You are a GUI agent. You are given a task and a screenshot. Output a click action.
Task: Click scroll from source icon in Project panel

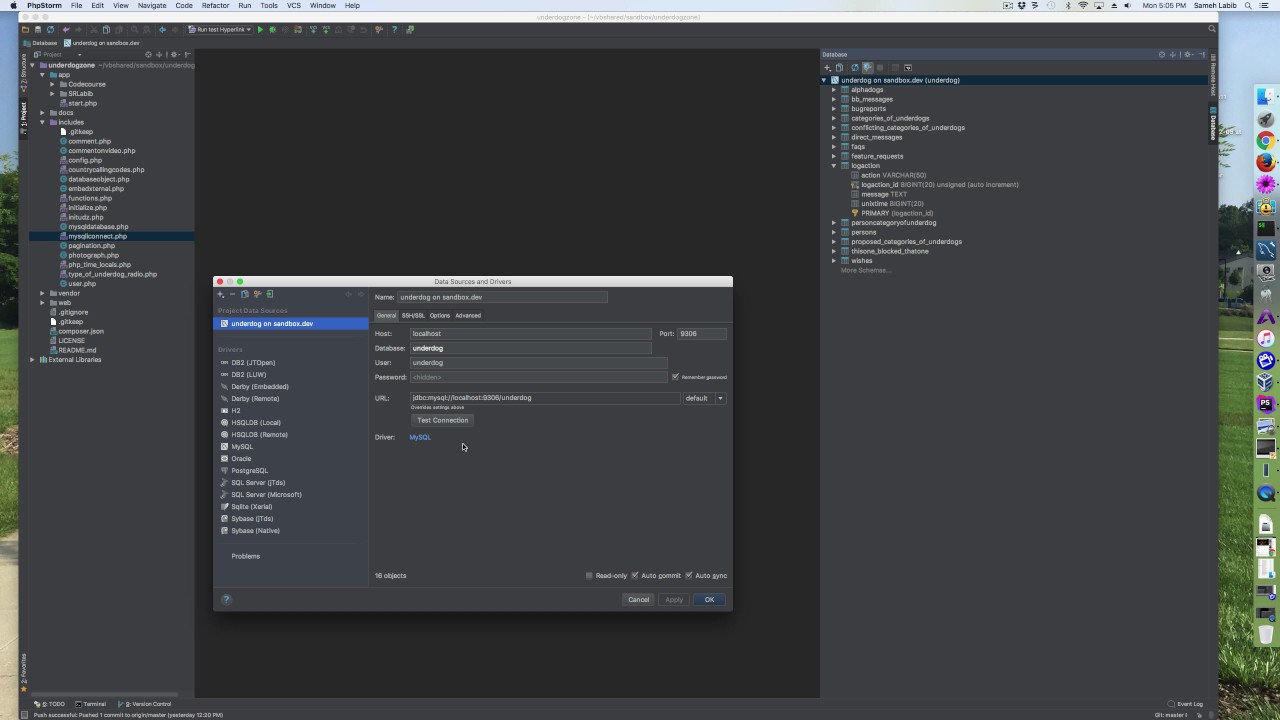pyautogui.click(x=148, y=54)
